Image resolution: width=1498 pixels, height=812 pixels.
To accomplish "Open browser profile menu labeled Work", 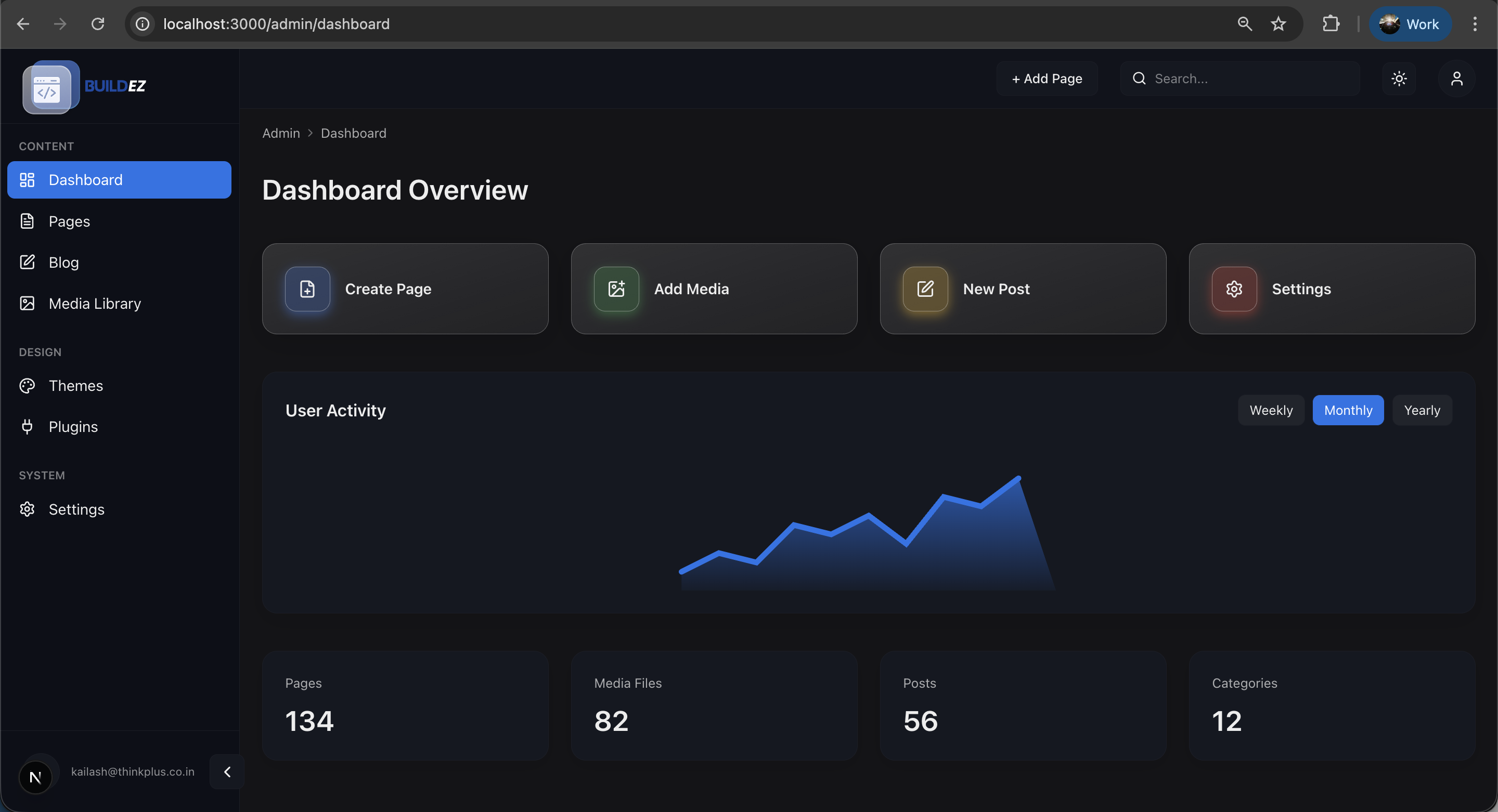I will (1410, 24).
